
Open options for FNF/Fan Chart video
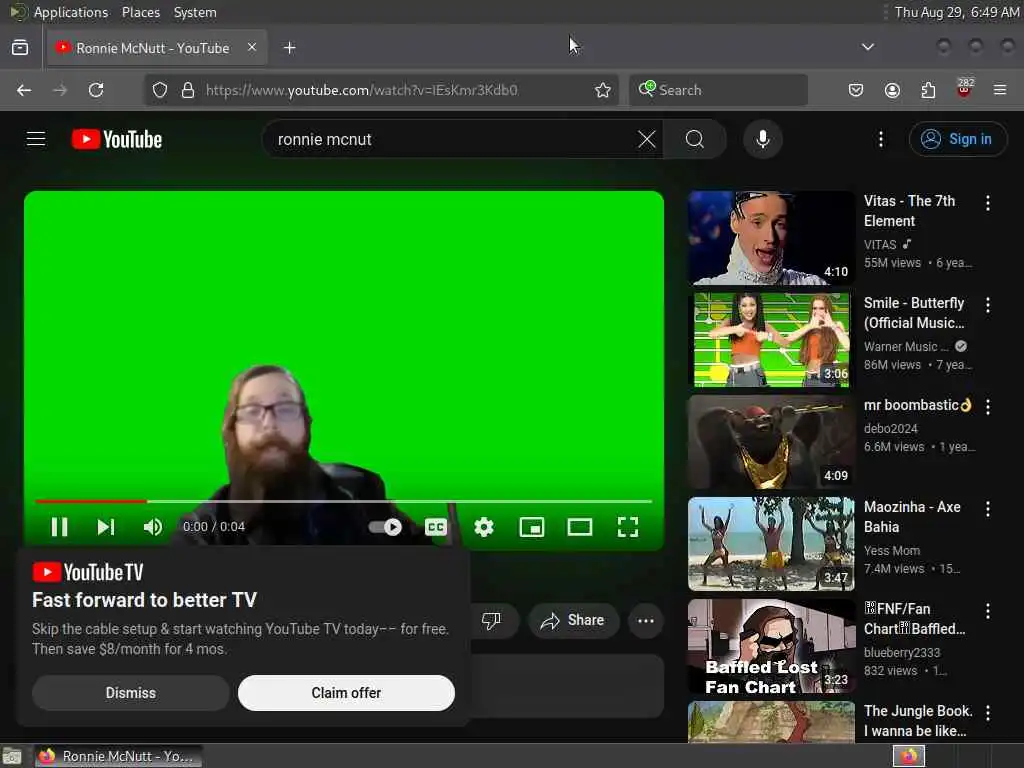point(988,611)
